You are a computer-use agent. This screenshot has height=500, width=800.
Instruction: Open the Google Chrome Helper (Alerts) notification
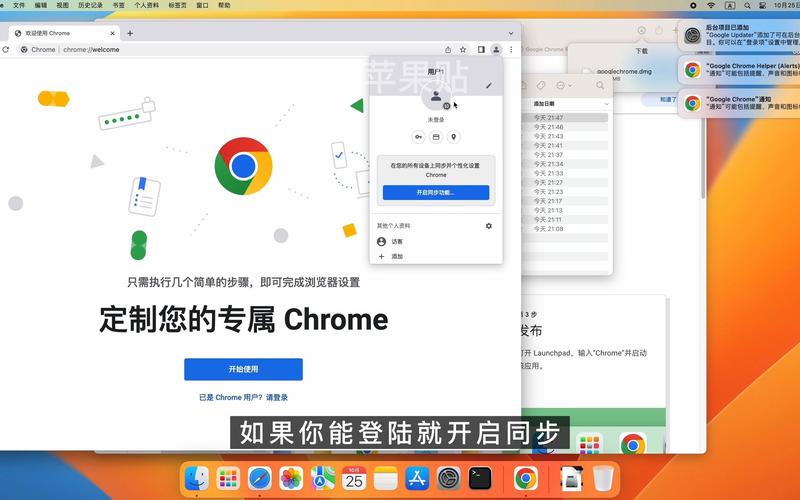[x=740, y=69]
